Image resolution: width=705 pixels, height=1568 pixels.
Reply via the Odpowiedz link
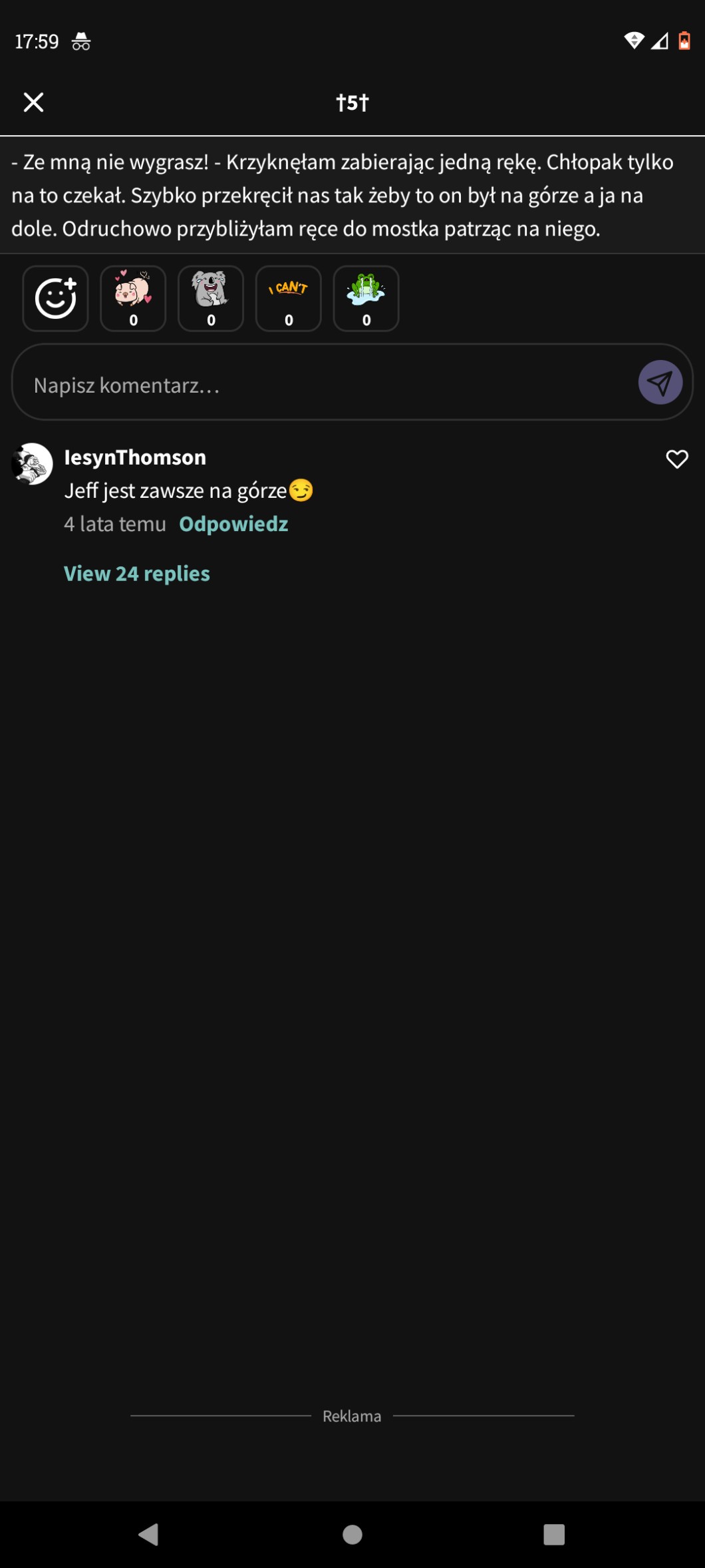point(233,524)
